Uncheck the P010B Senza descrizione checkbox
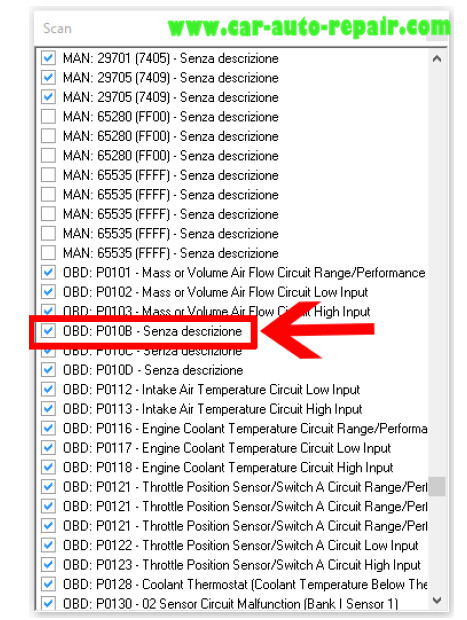Image resolution: width=467 pixels, height=620 pixels. (x=48, y=331)
